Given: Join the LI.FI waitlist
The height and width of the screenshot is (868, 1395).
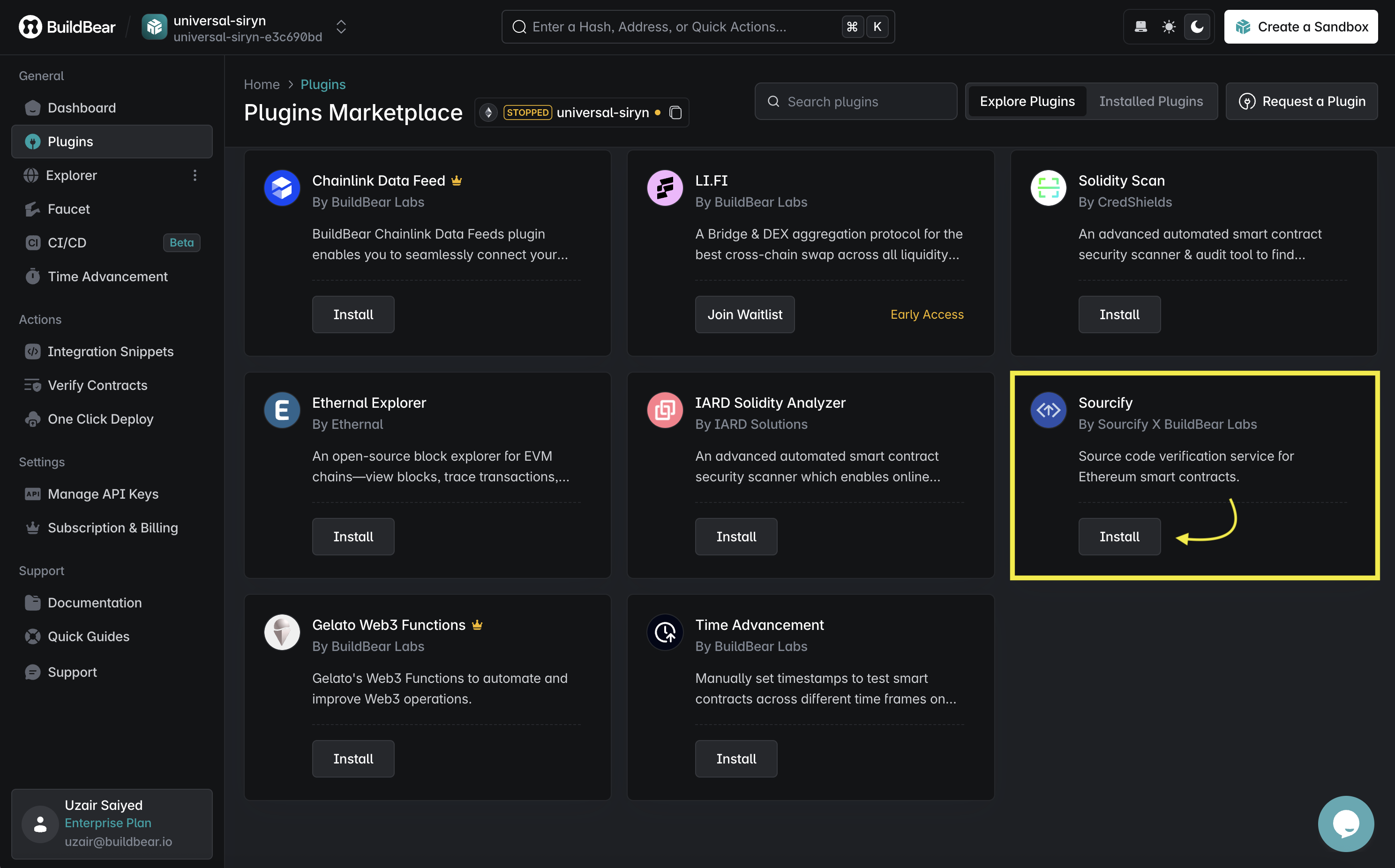Looking at the screenshot, I should pyautogui.click(x=744, y=314).
